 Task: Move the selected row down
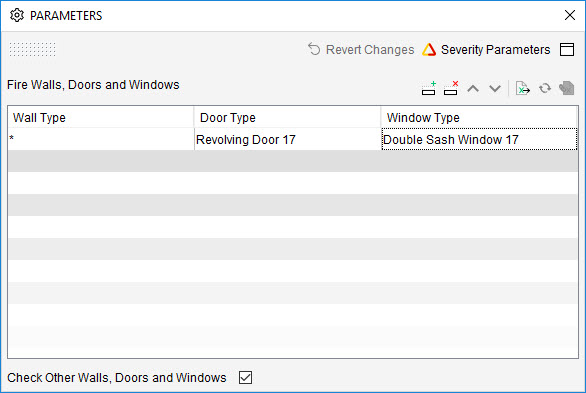point(495,89)
